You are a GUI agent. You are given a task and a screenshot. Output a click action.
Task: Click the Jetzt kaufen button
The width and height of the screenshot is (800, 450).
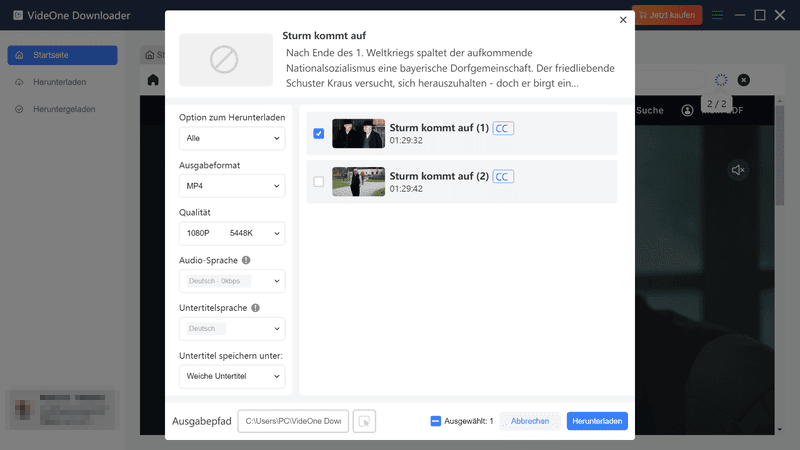pyautogui.click(x=666, y=15)
